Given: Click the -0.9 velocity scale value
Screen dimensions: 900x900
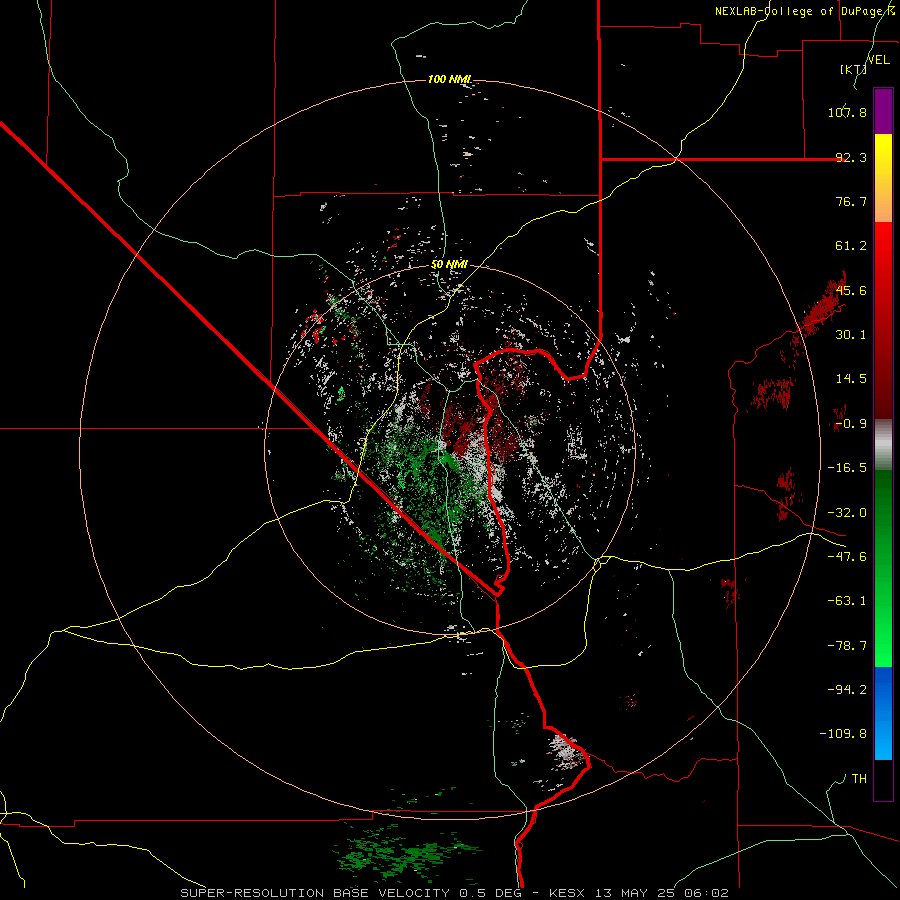Looking at the screenshot, I should coord(851,424).
